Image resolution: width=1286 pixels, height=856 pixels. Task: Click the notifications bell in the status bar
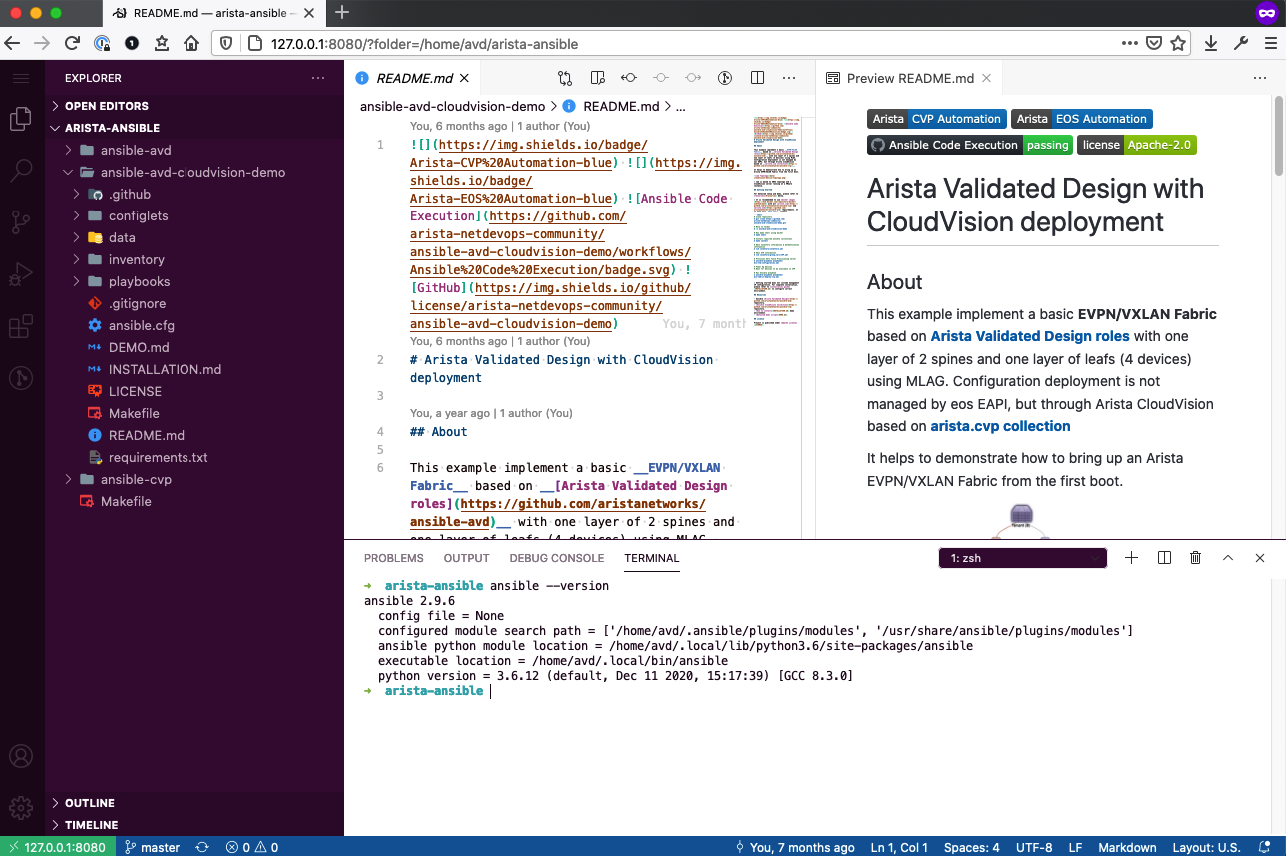click(1265, 847)
